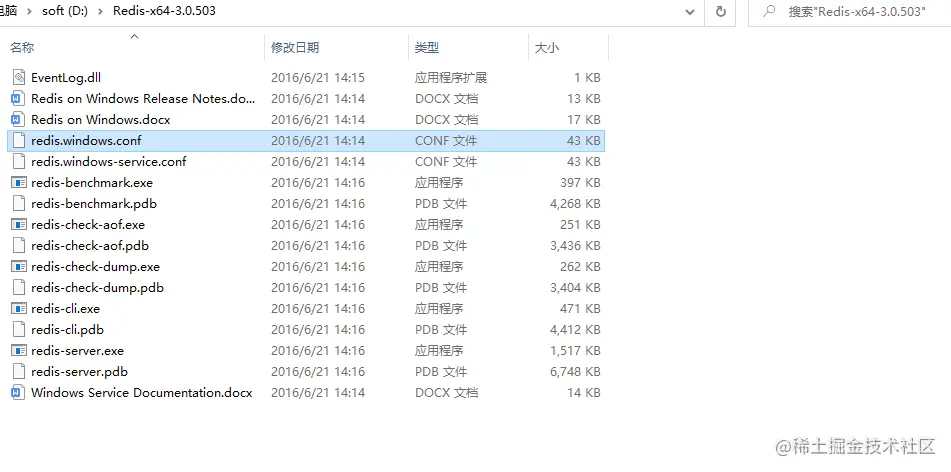951x472 pixels.
Task: Click the 应用程序扩展 type cell
Action: pos(451,78)
